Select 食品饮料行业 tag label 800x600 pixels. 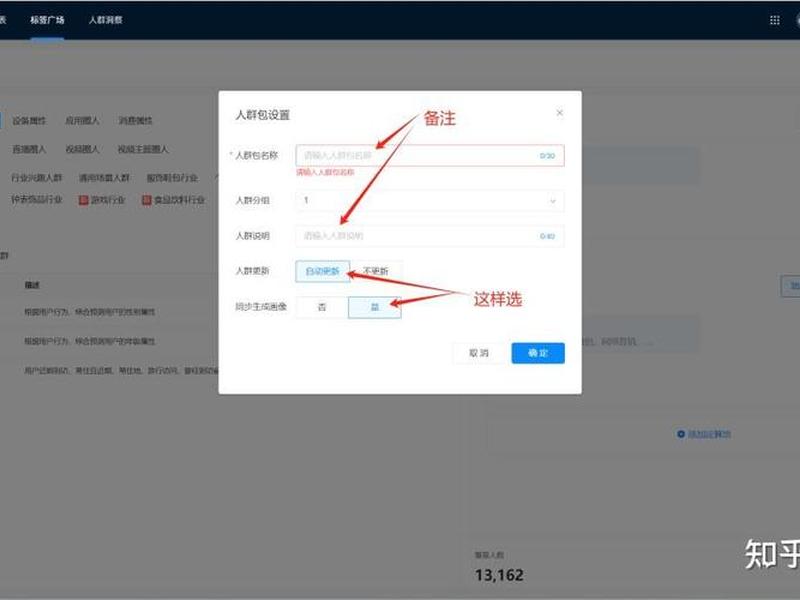(x=179, y=200)
